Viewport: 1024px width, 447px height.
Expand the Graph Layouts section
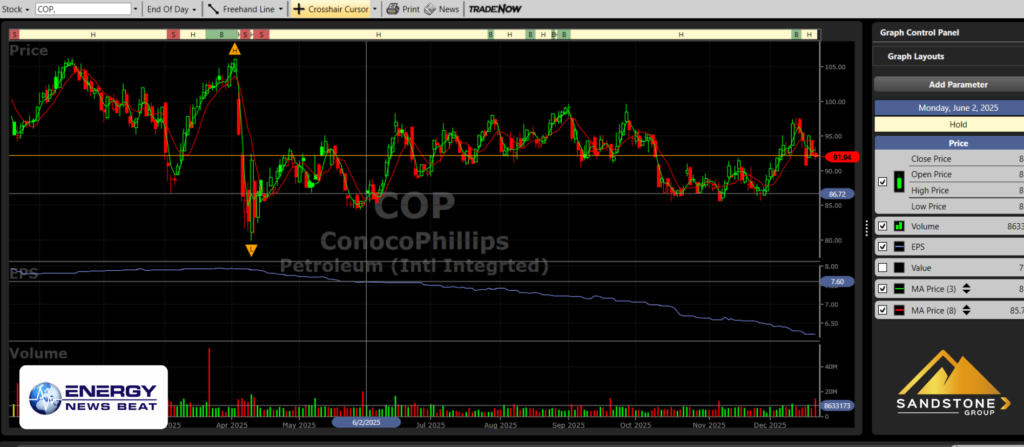pos(948,56)
